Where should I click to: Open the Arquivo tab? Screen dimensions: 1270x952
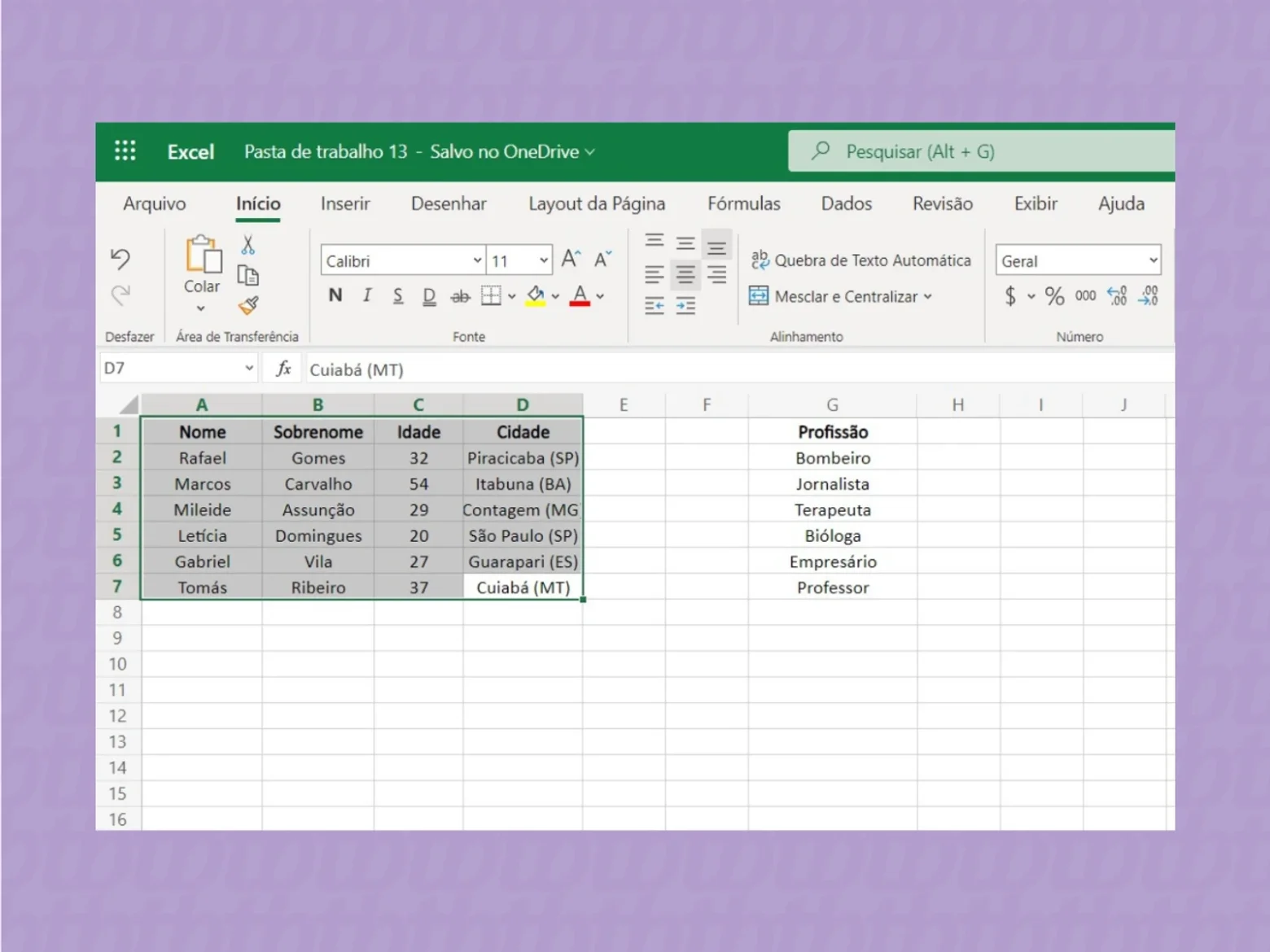155,203
